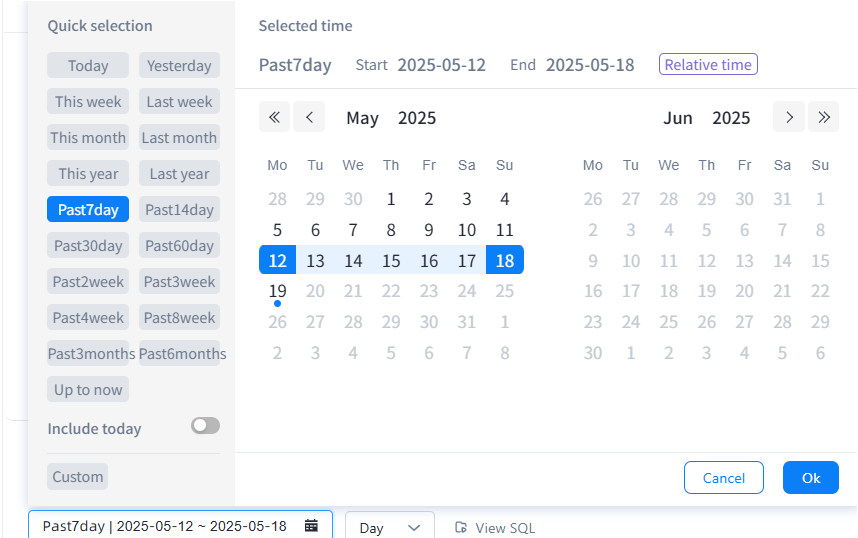Toggle the Include today switch

tap(205, 426)
